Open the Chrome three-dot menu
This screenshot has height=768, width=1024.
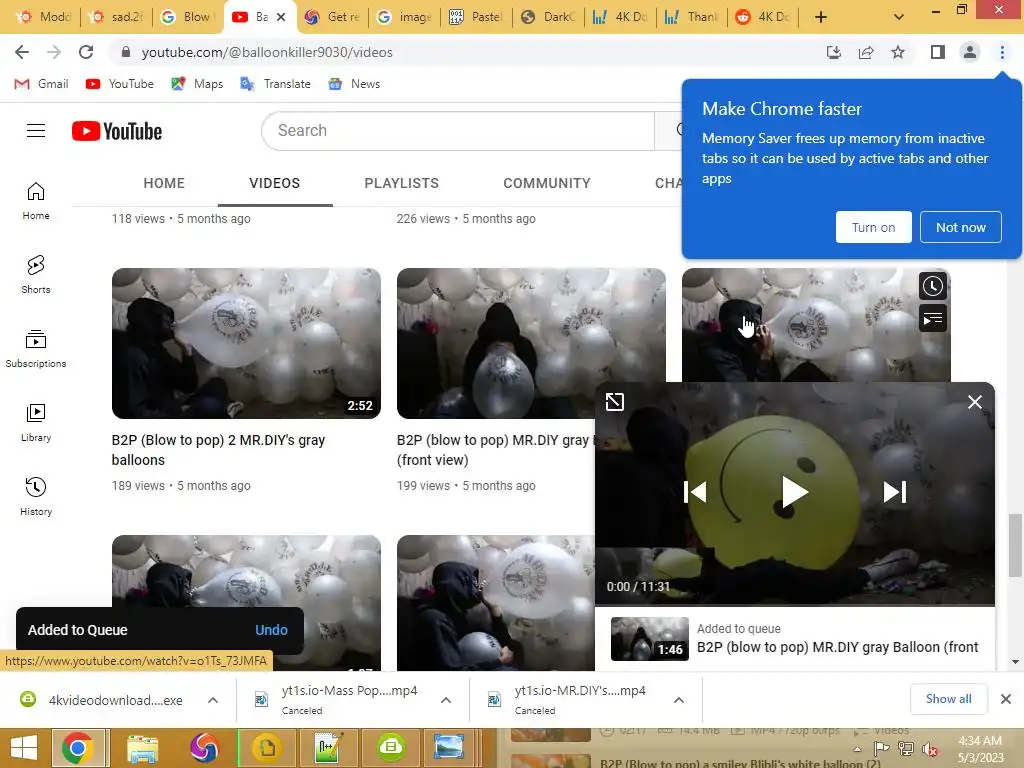pyautogui.click(x=1002, y=52)
